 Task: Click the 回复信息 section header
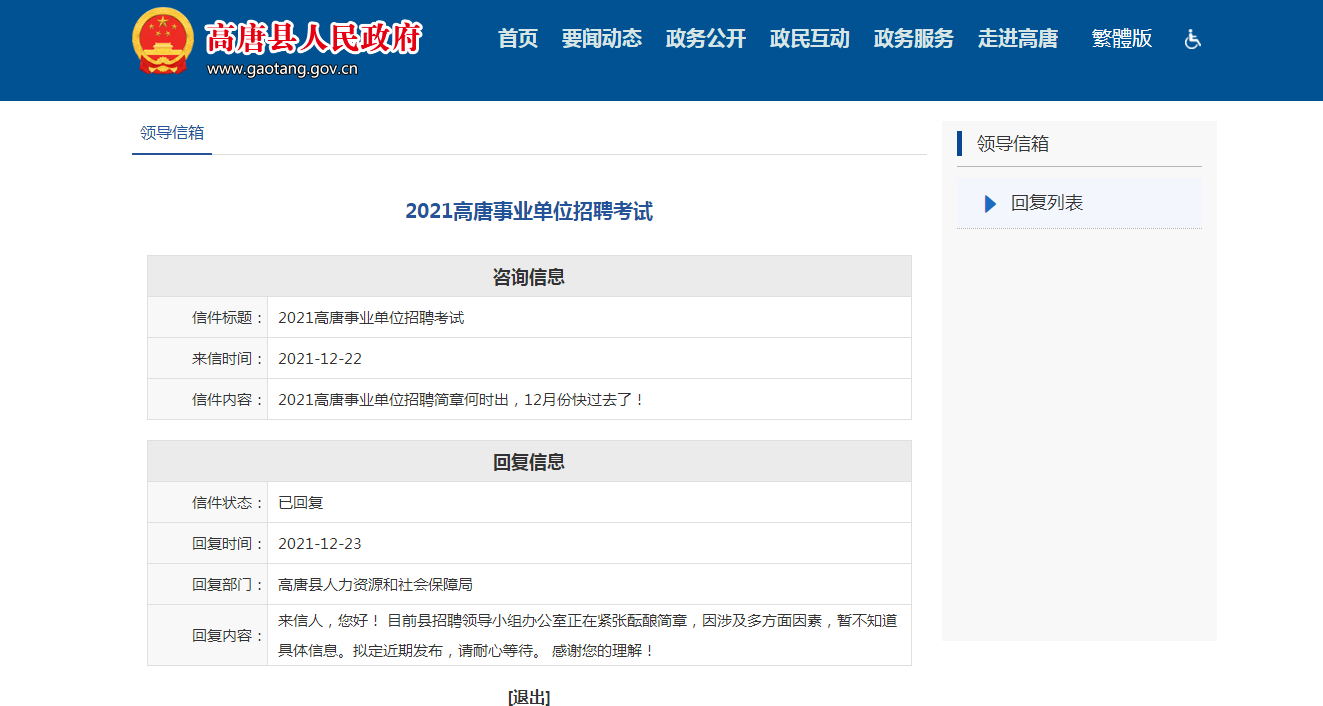tap(529, 462)
